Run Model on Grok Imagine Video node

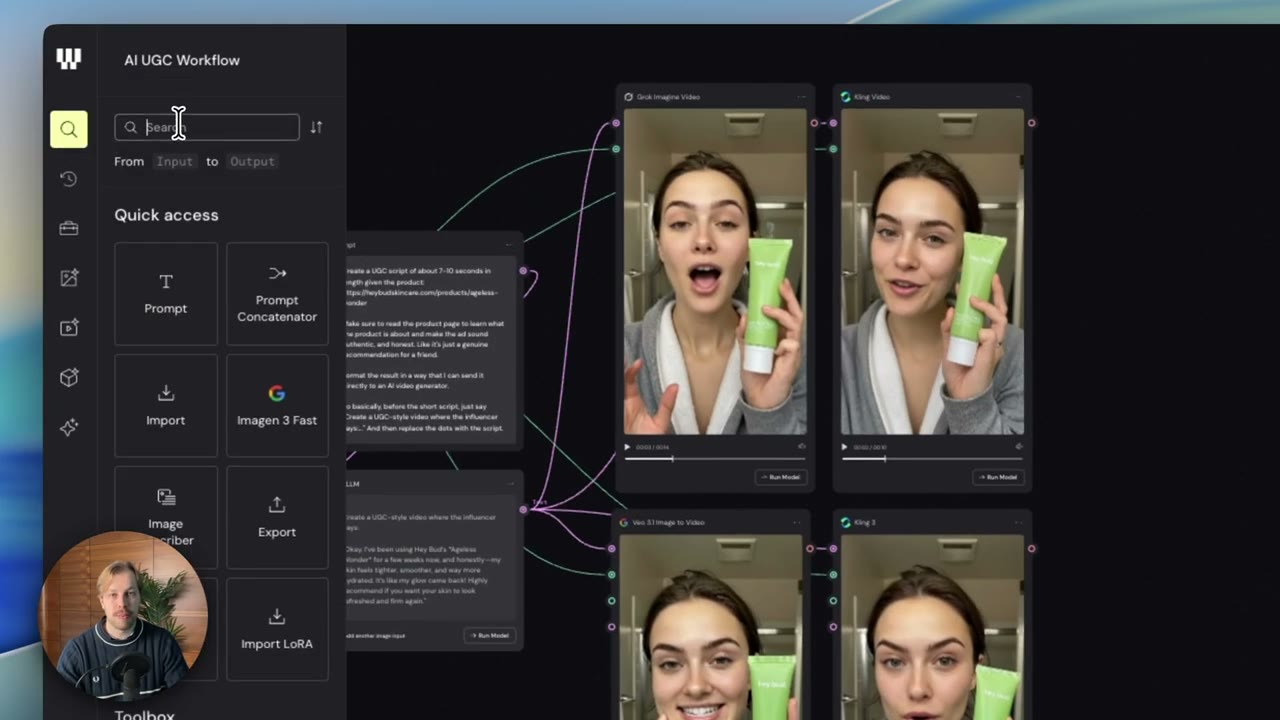click(x=781, y=477)
